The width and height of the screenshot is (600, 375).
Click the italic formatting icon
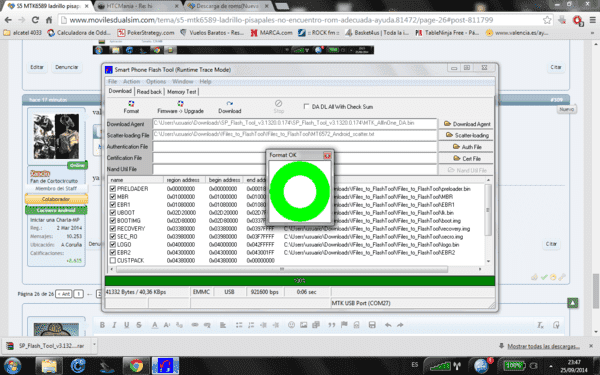(x=114, y=325)
